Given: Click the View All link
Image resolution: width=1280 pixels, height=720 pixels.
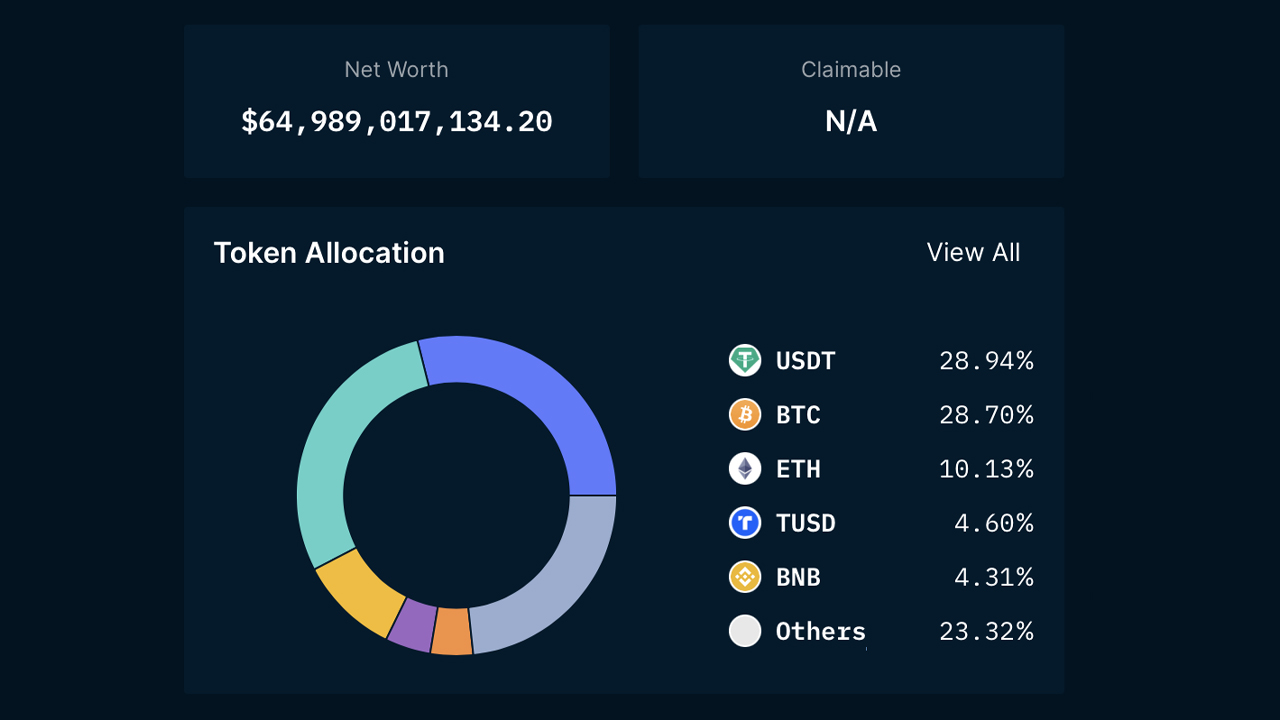Looking at the screenshot, I should tap(973, 253).
